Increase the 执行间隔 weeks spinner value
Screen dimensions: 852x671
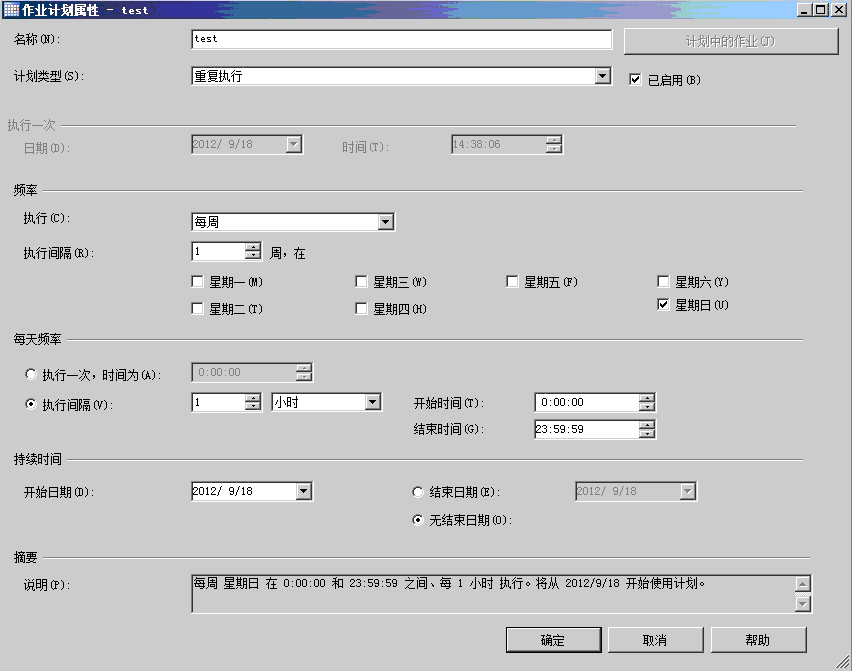(x=253, y=247)
